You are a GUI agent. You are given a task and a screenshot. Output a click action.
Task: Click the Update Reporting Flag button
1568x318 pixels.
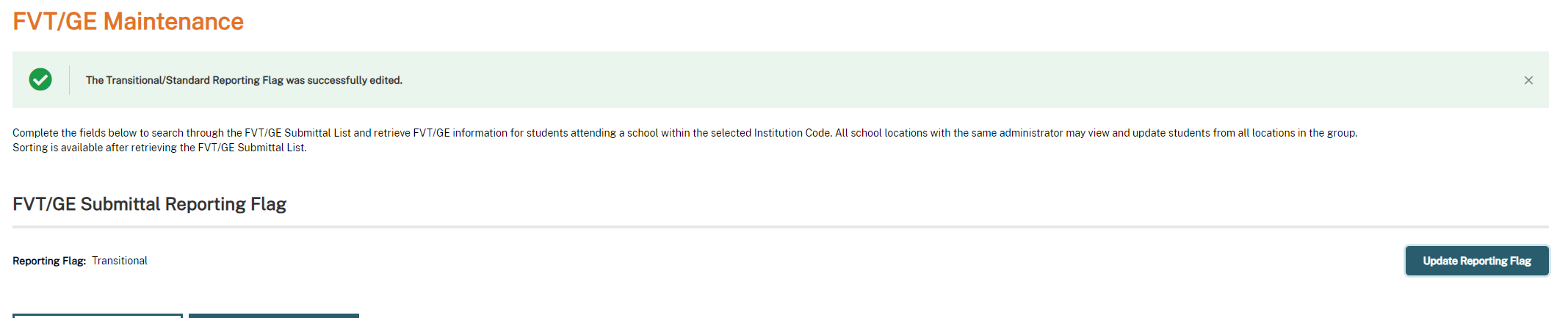pos(1477,261)
